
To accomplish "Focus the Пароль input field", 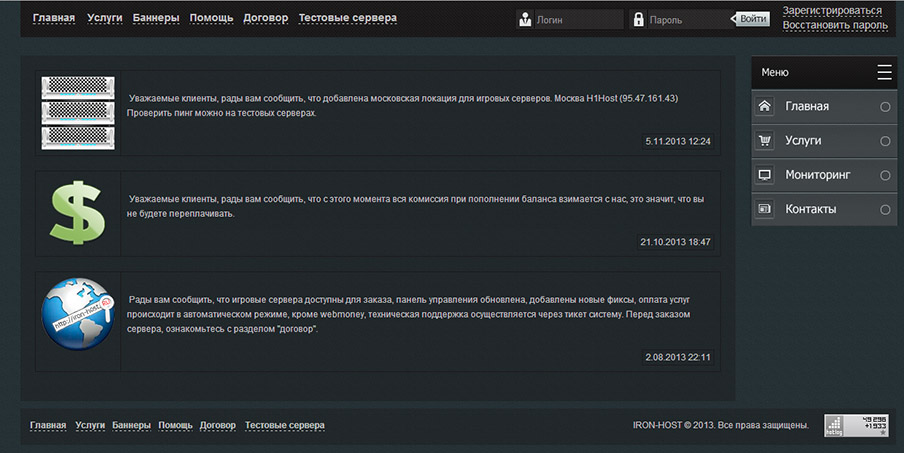I will (688, 19).
